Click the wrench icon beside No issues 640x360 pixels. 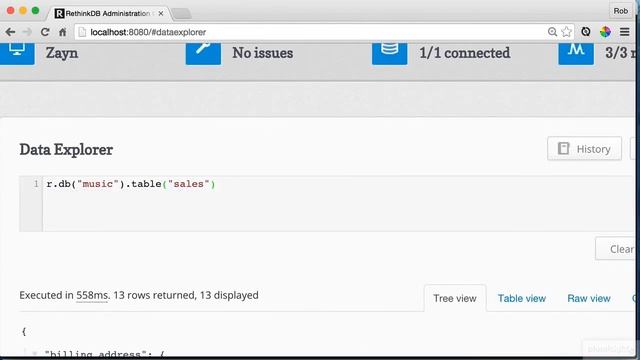click(x=203, y=53)
